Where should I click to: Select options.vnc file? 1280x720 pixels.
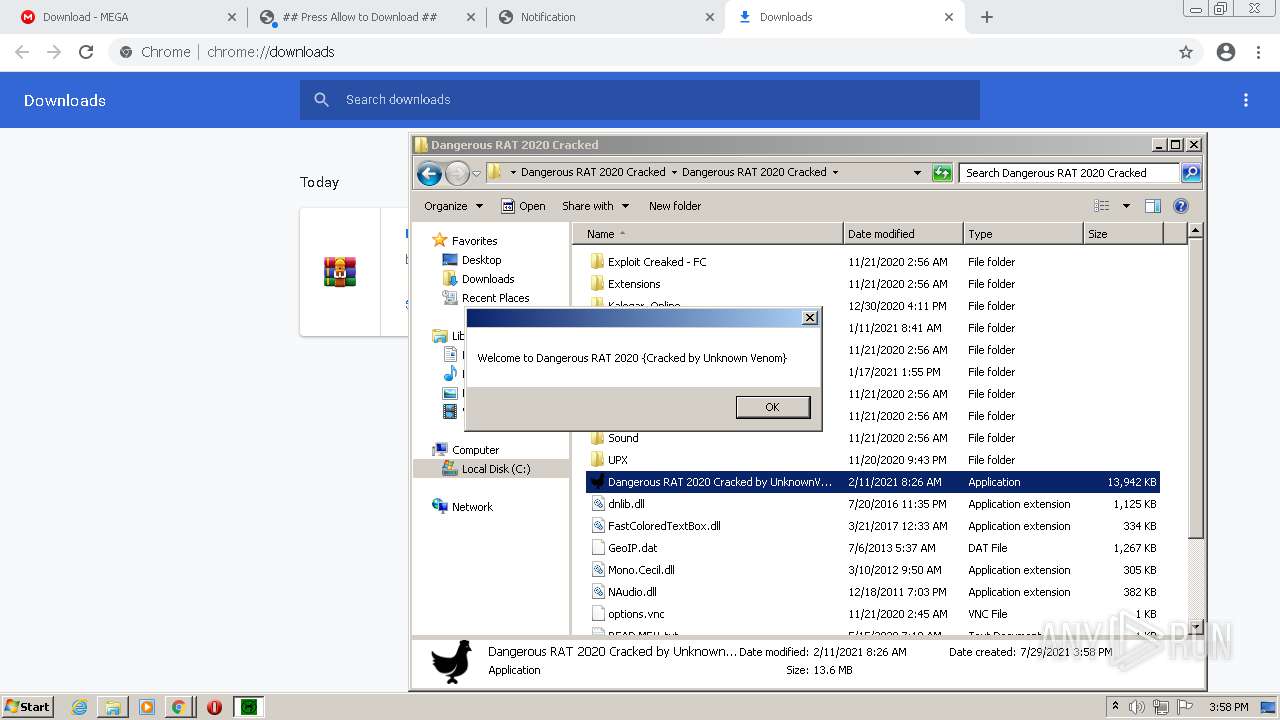(x=636, y=614)
